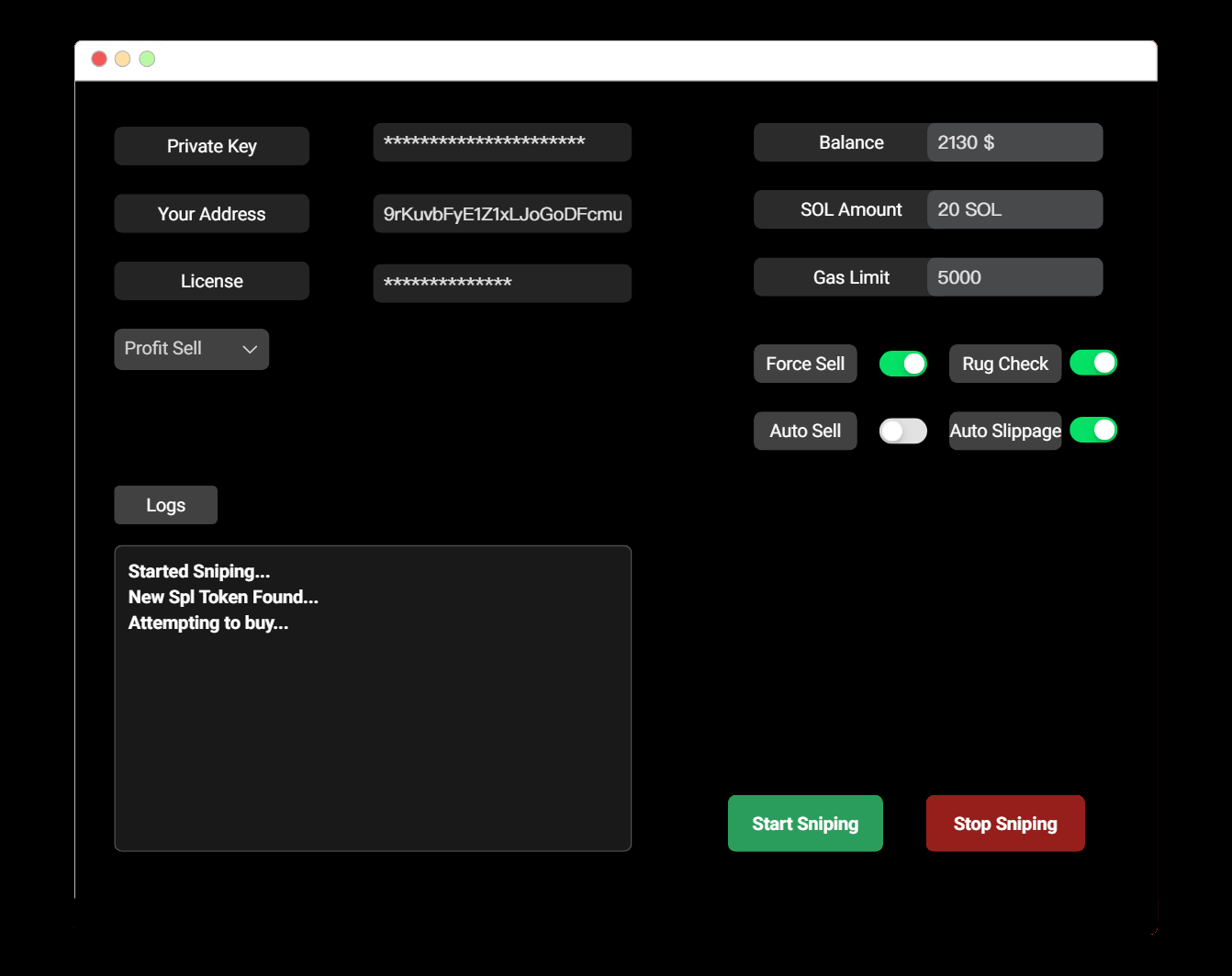Screen dimensions: 1232x976
Task: Click the Gas Limit value 5000
Action: click(1014, 276)
